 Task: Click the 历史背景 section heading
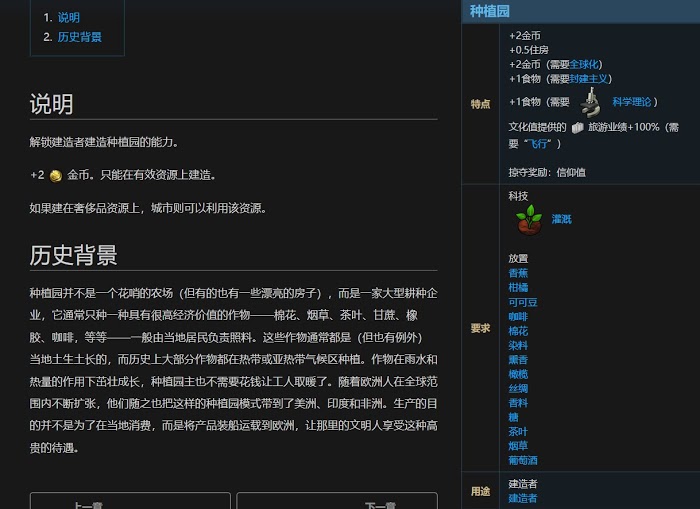click(73, 255)
